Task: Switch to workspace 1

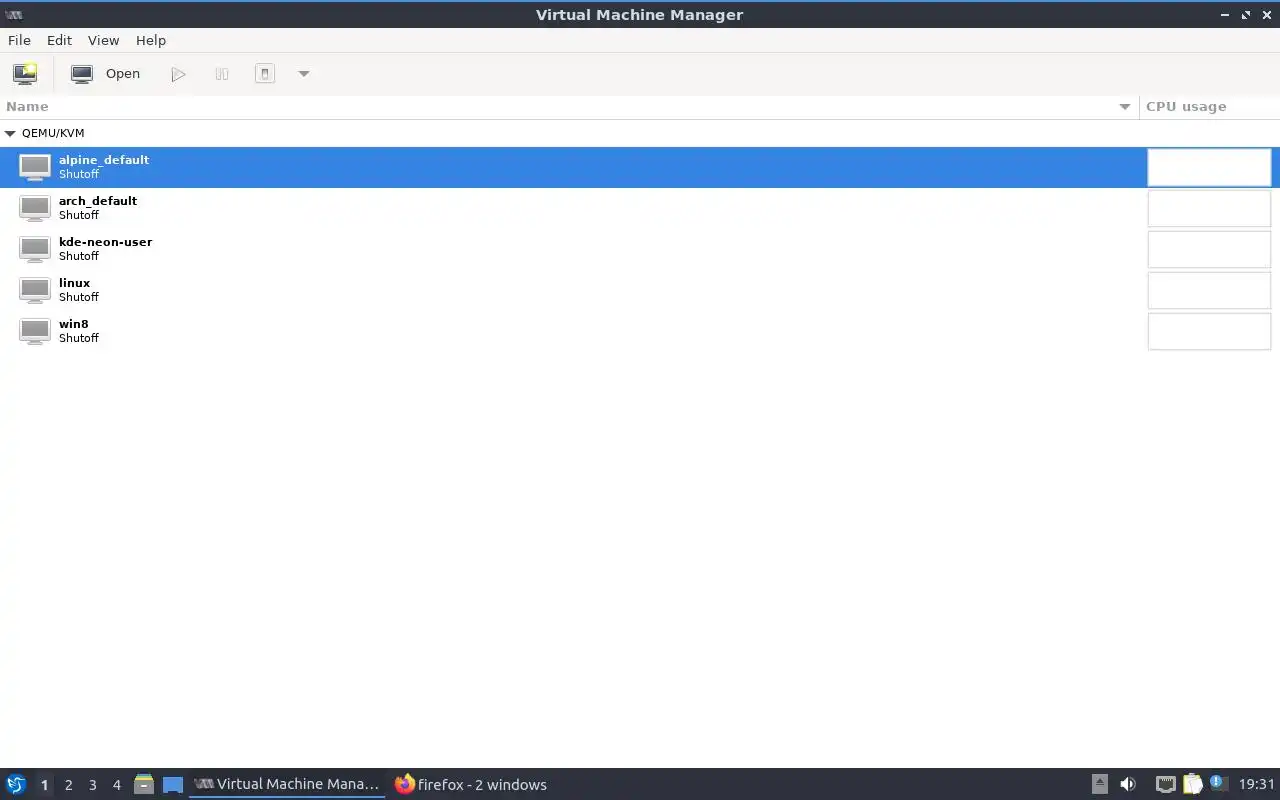Action: click(44, 785)
